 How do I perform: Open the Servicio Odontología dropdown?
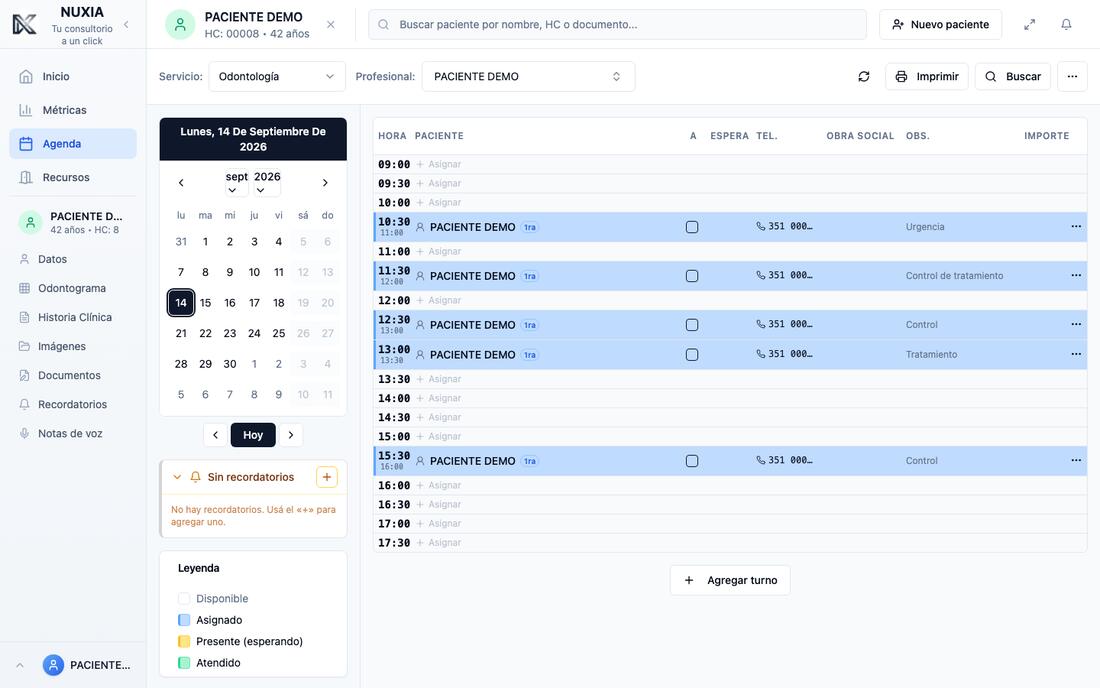click(x=276, y=76)
